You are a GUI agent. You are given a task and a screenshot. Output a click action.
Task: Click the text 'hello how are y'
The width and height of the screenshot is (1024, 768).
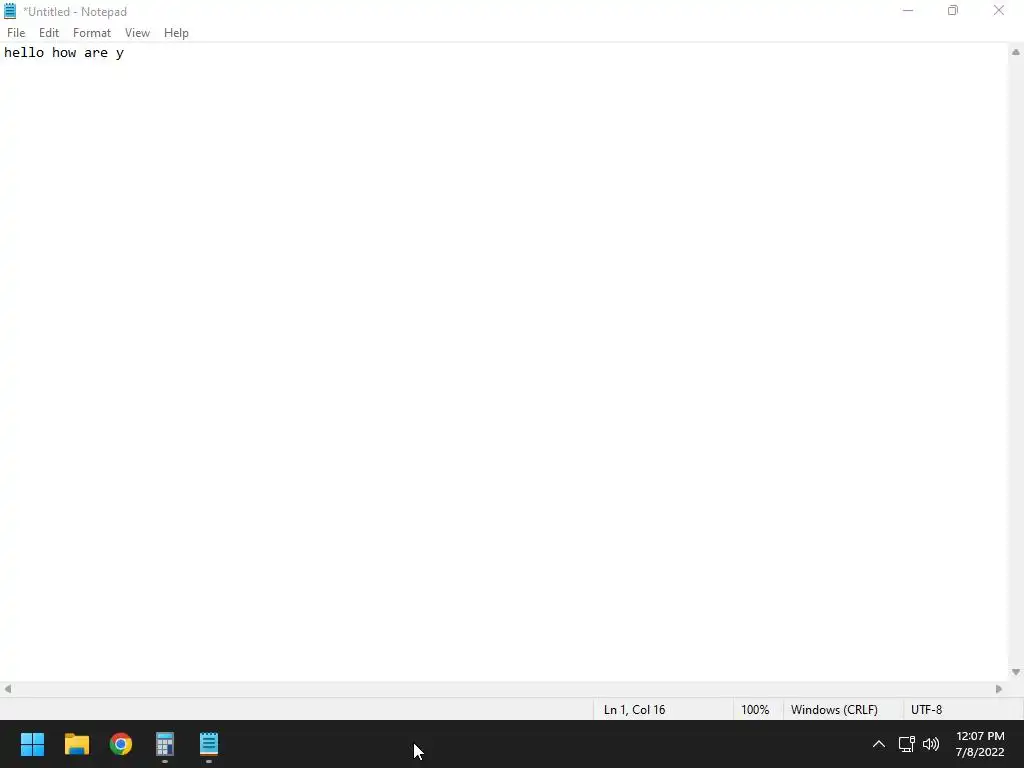[x=64, y=53]
